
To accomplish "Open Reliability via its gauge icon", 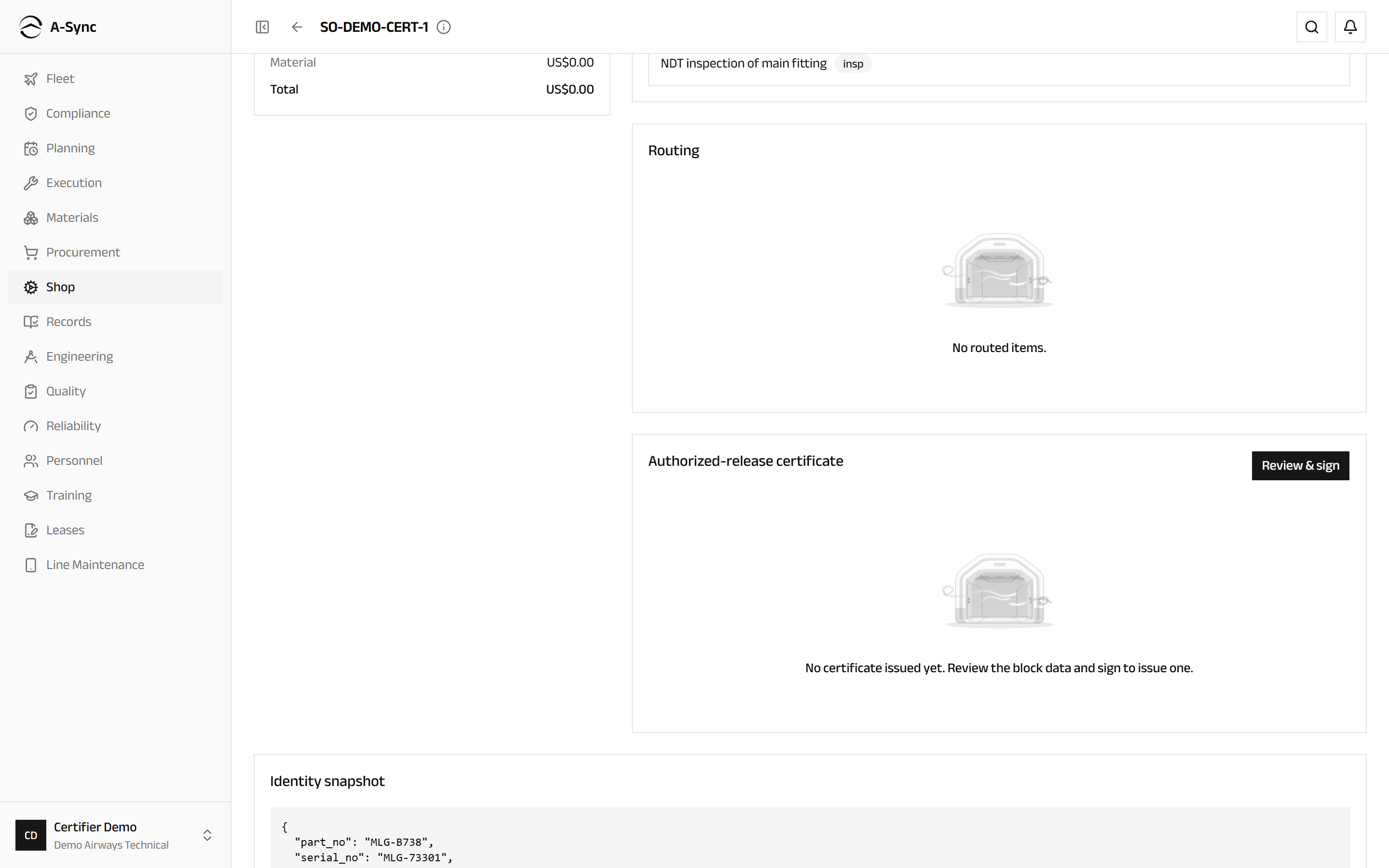I will [x=31, y=426].
